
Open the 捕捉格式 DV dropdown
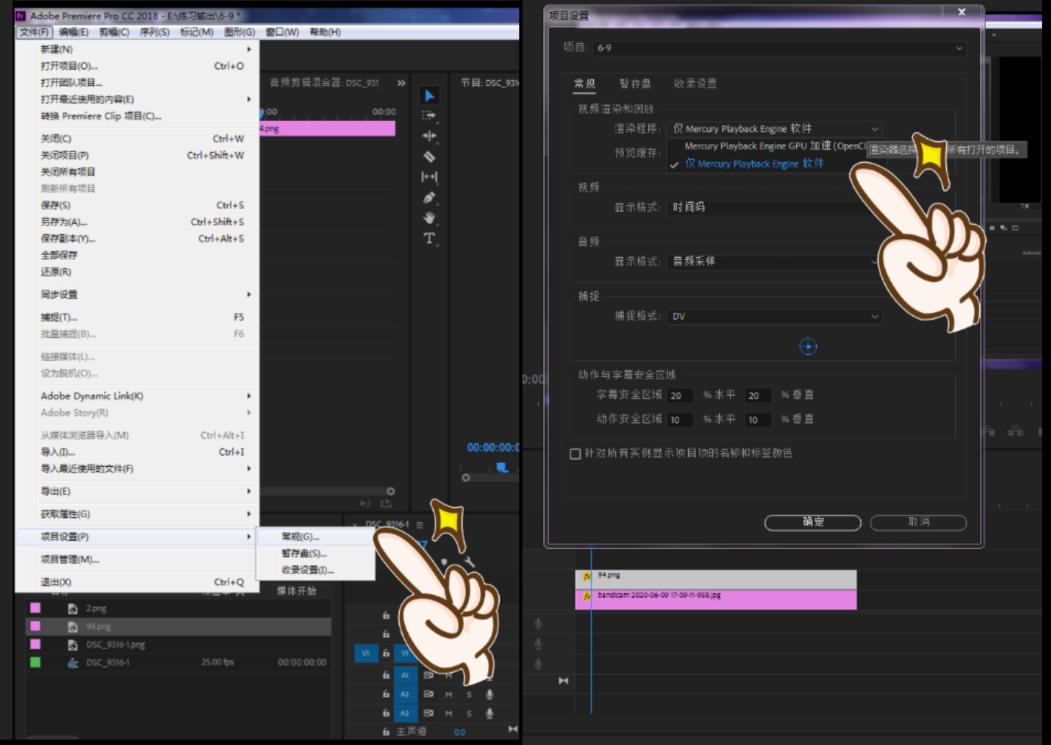coord(776,316)
